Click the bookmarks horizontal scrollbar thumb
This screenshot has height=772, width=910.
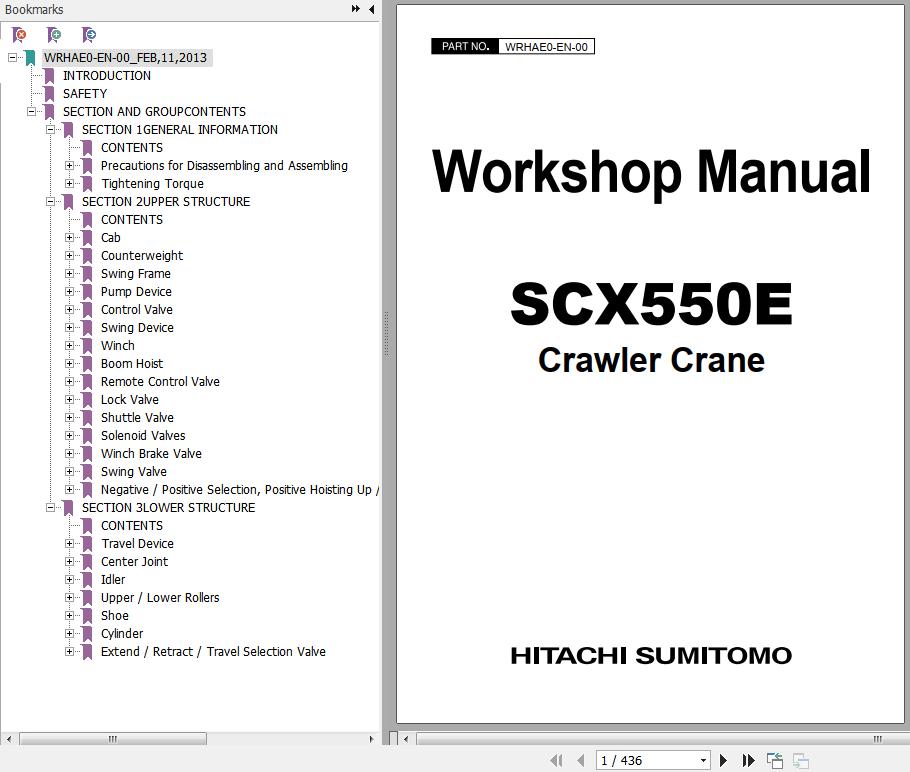click(113, 739)
